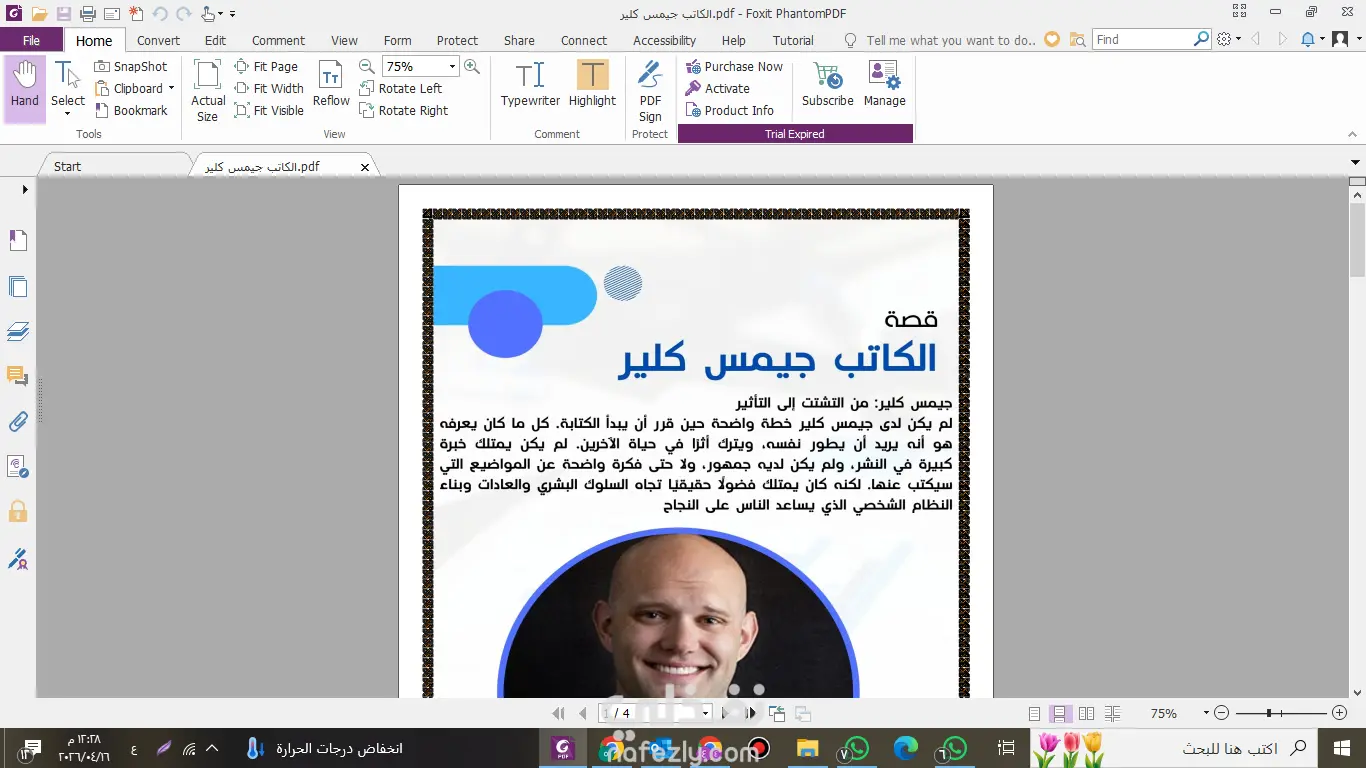Select the Typewriter tool
This screenshot has width=1366, height=768.
click(x=530, y=84)
